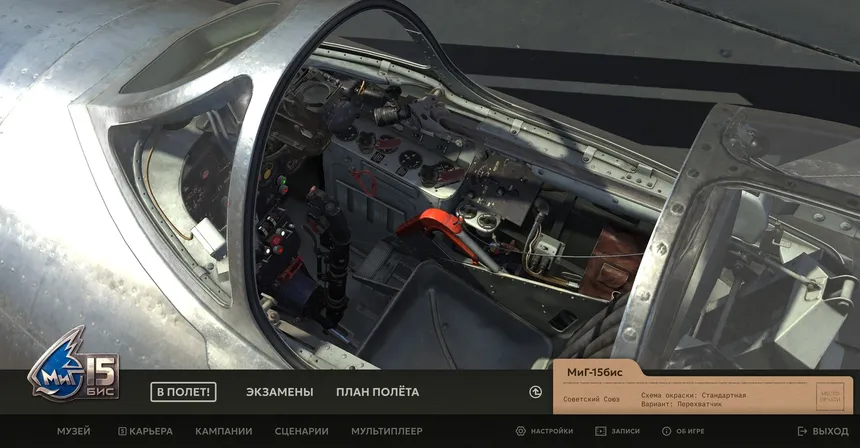Click the НАСТРОЙКИ gear icon
Screen dimensions: 860x448
tap(520, 431)
